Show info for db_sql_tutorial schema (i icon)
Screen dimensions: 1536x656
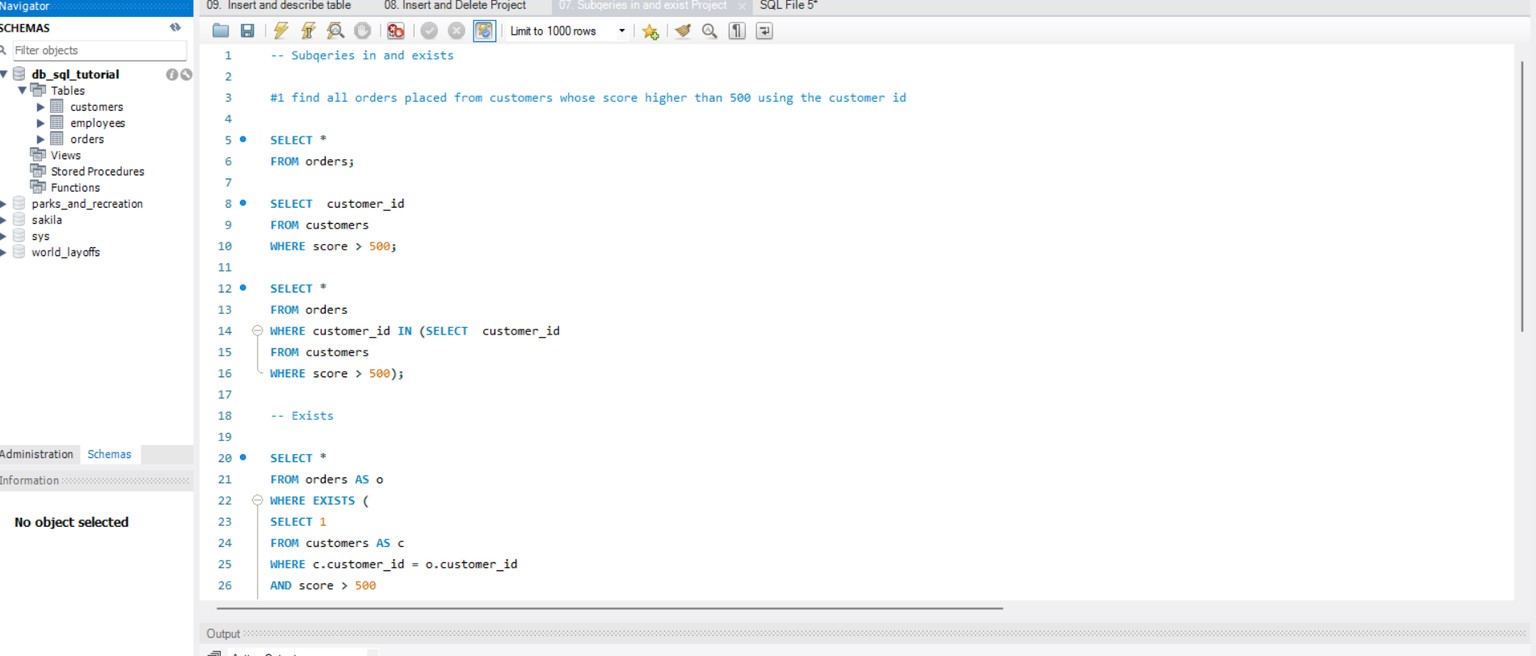click(172, 74)
